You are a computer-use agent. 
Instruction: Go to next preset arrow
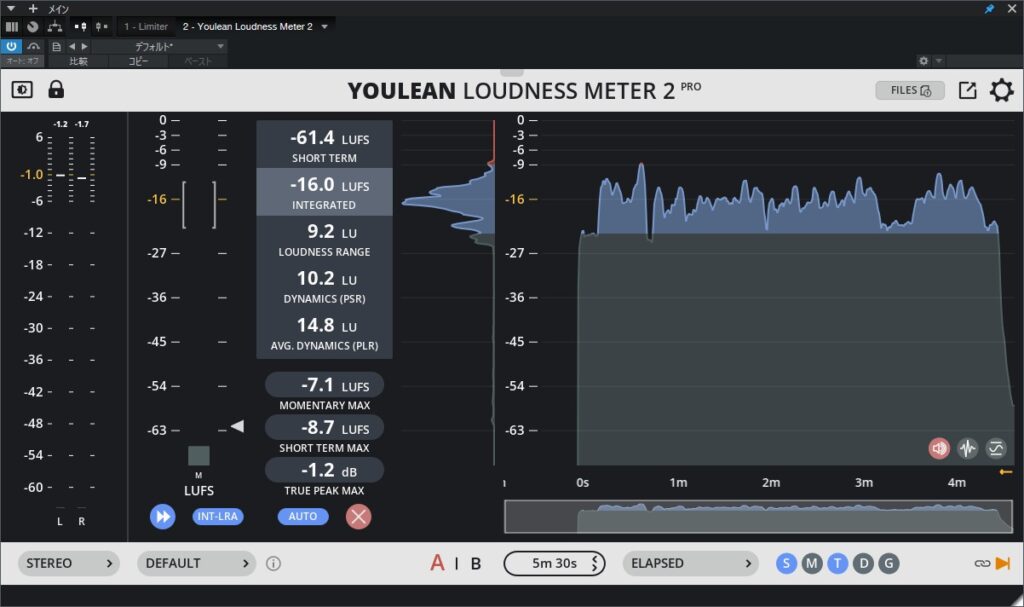(84, 46)
